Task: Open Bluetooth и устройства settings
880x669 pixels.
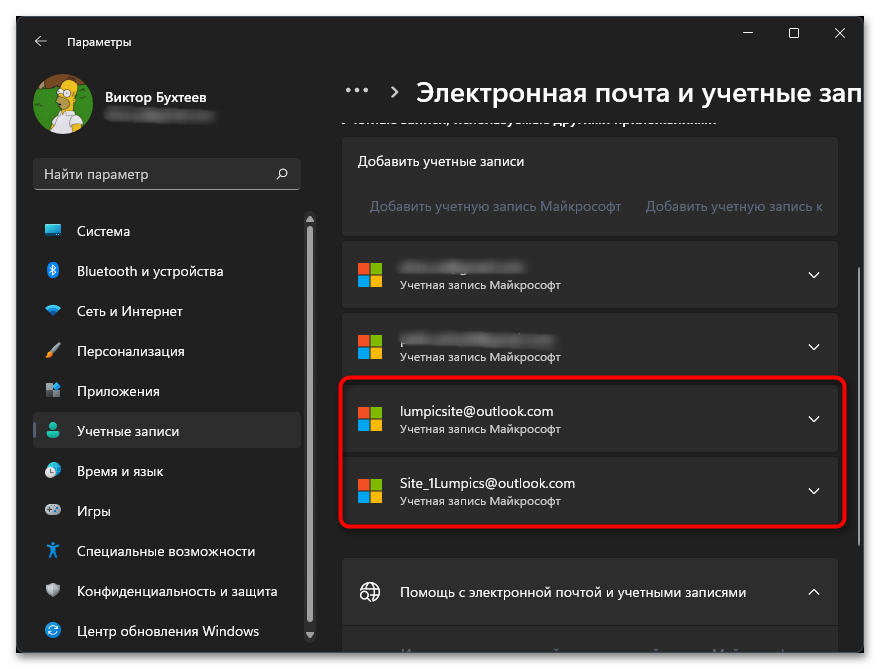Action: click(x=167, y=271)
